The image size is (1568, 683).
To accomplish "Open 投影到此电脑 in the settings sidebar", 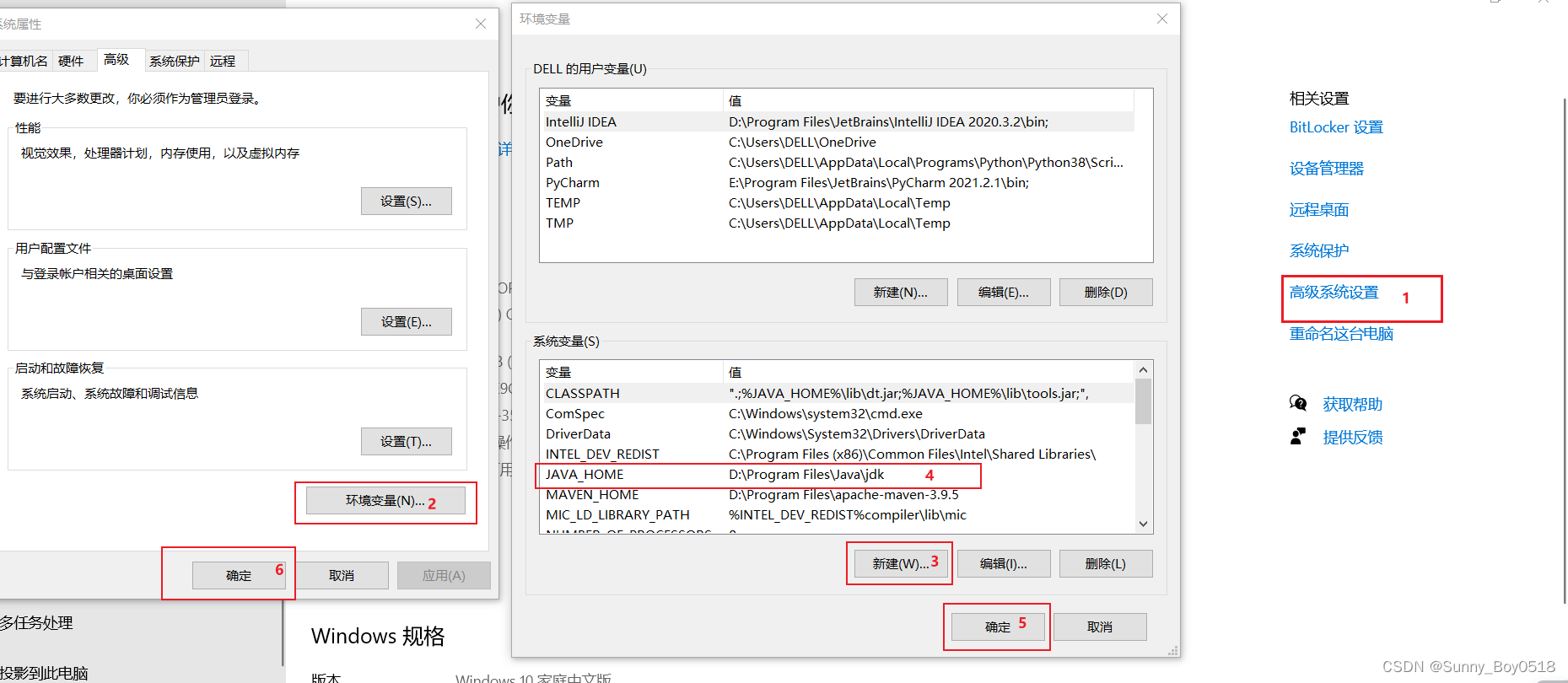I will (x=44, y=673).
